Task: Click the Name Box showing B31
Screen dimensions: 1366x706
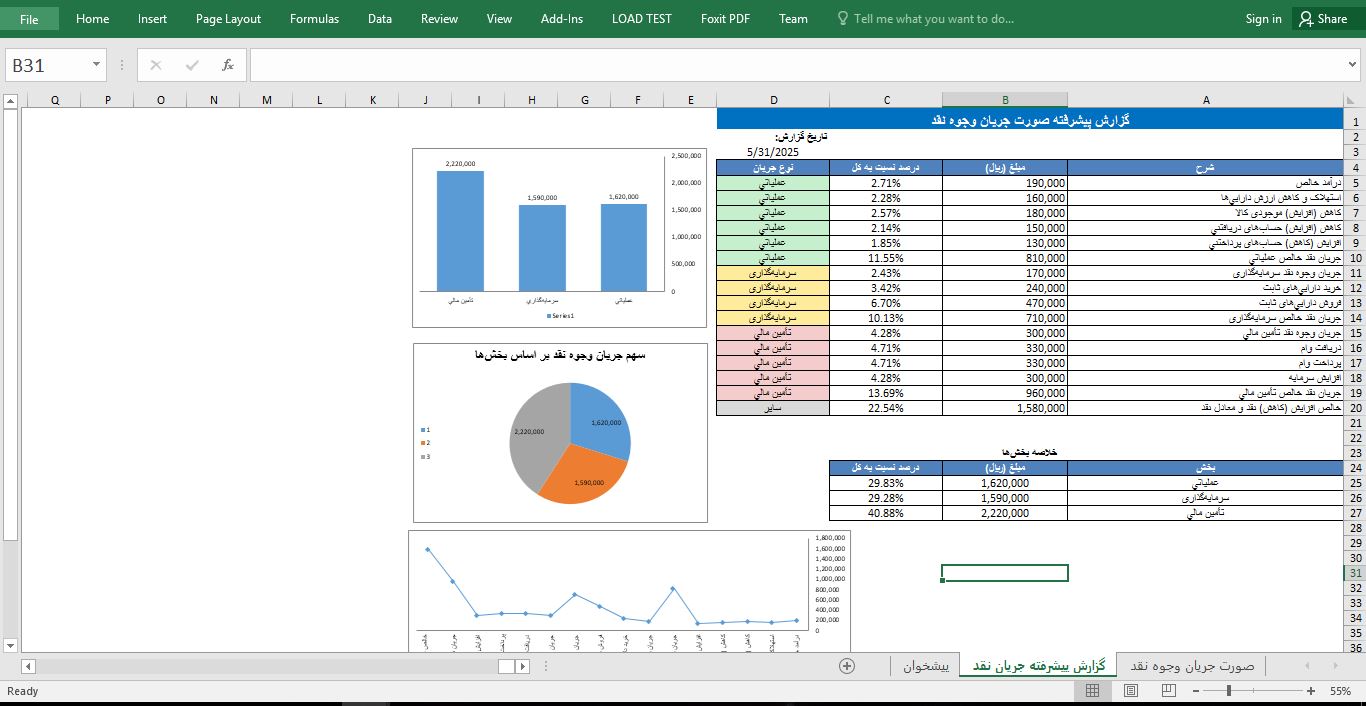Action: pyautogui.click(x=48, y=65)
